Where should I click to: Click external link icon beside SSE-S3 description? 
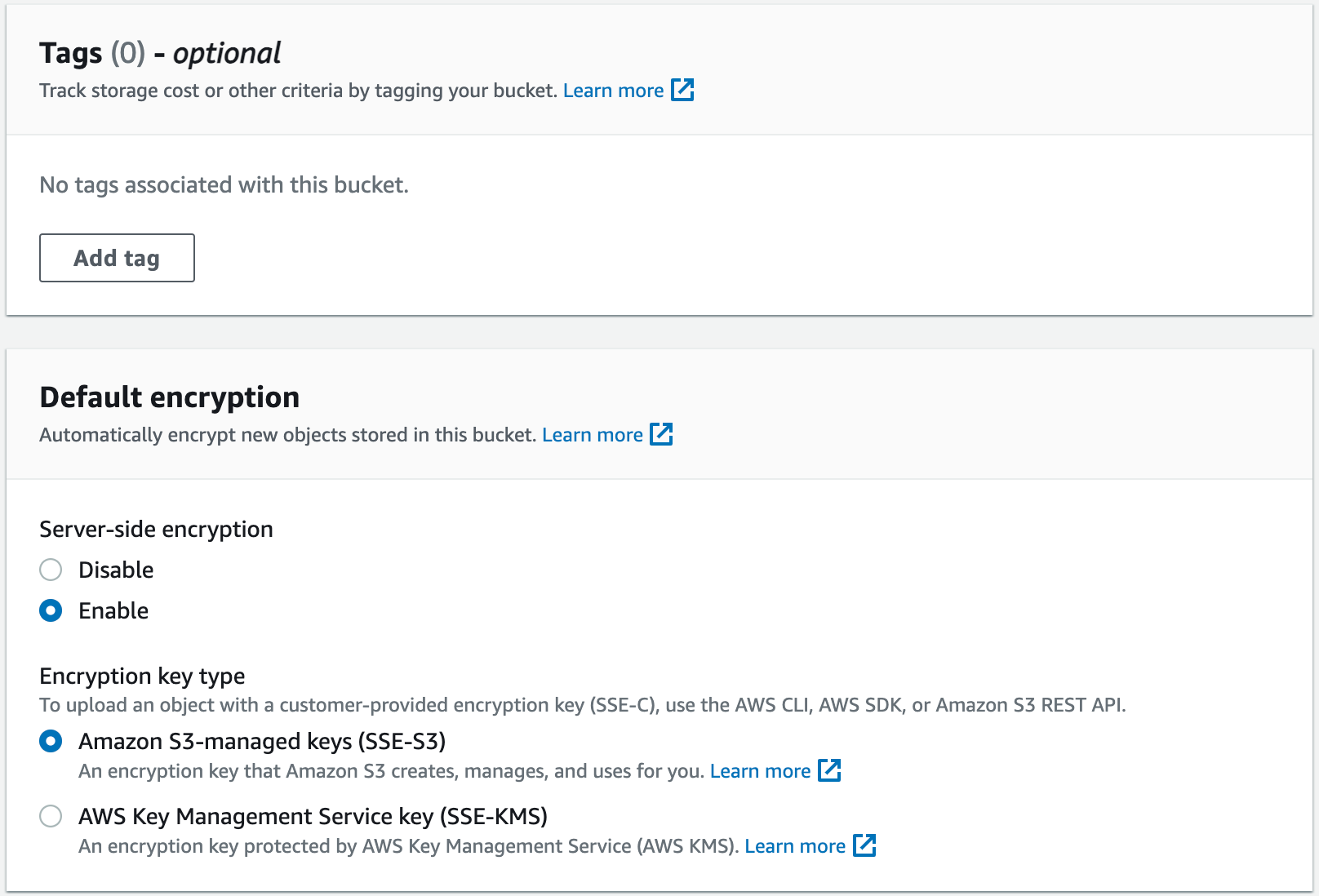(x=829, y=770)
